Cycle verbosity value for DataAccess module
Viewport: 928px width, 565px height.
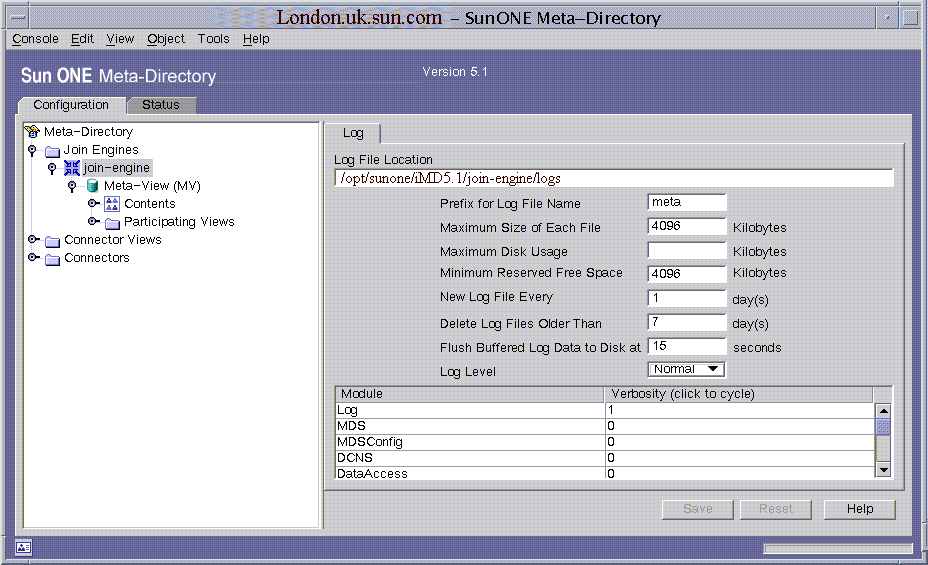click(x=739, y=473)
